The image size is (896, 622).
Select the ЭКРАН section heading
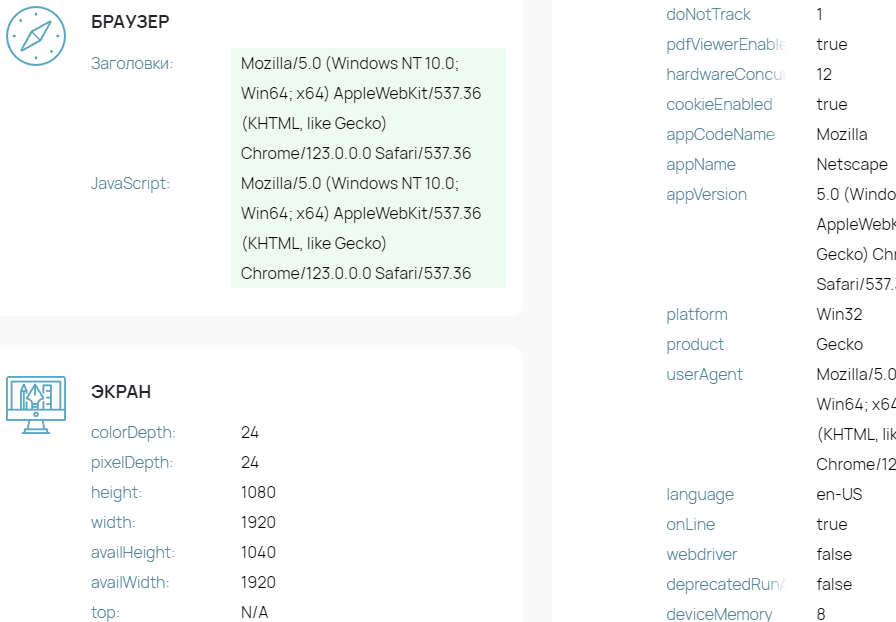(x=121, y=392)
